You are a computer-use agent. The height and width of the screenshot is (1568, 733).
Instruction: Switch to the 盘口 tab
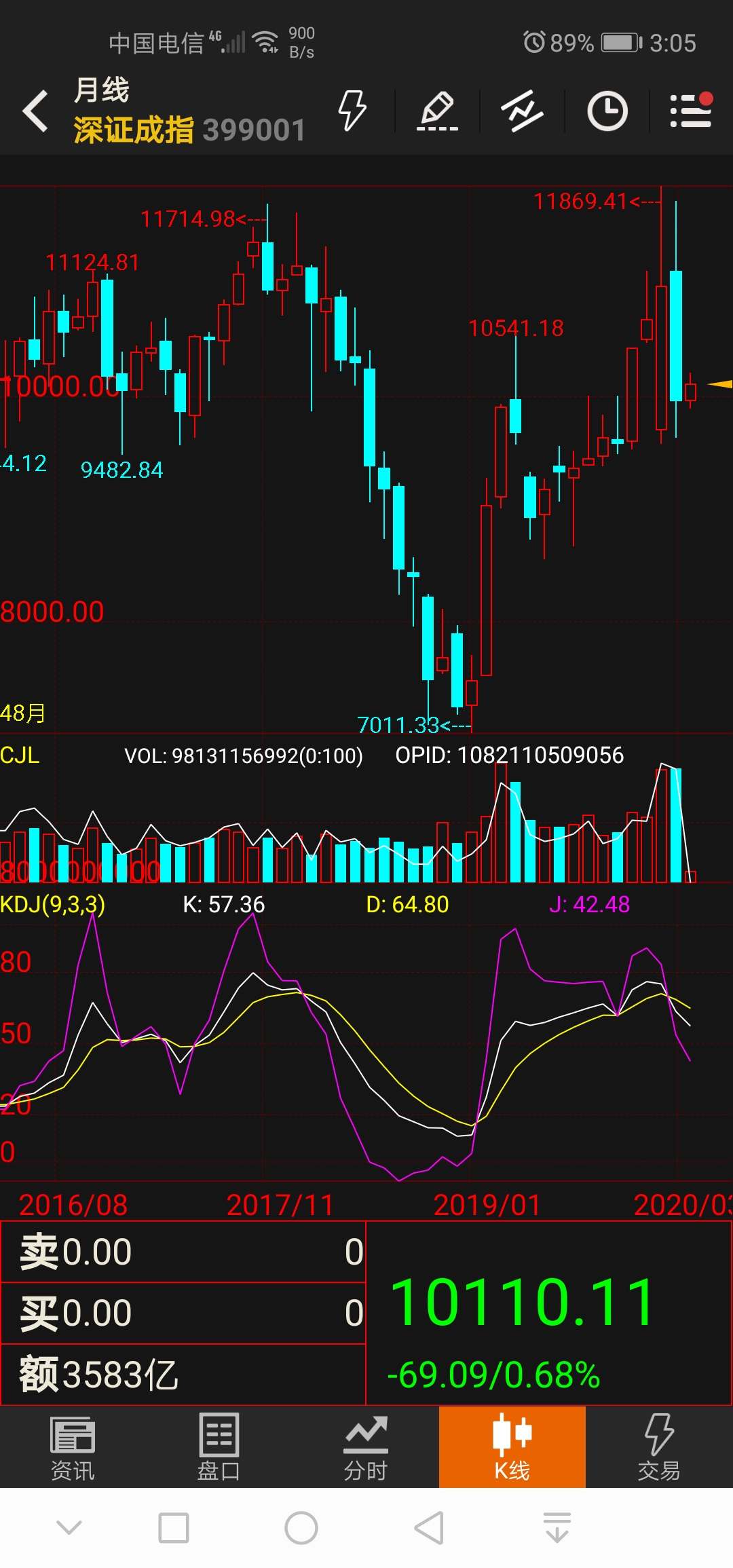click(x=219, y=1447)
